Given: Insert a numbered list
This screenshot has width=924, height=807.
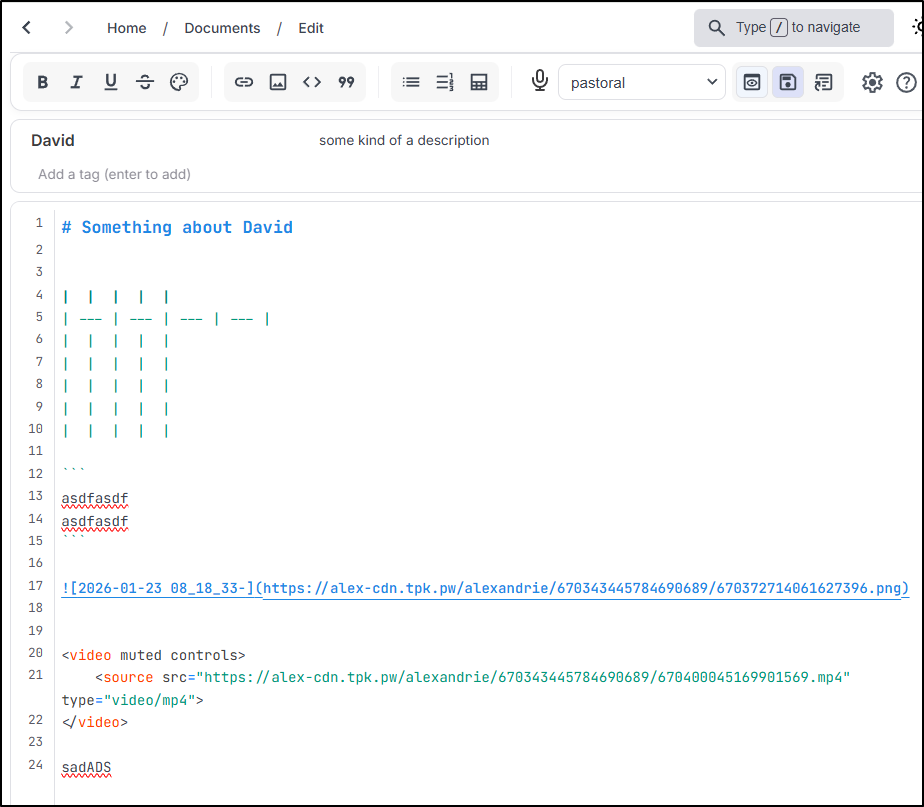Looking at the screenshot, I should click(445, 82).
